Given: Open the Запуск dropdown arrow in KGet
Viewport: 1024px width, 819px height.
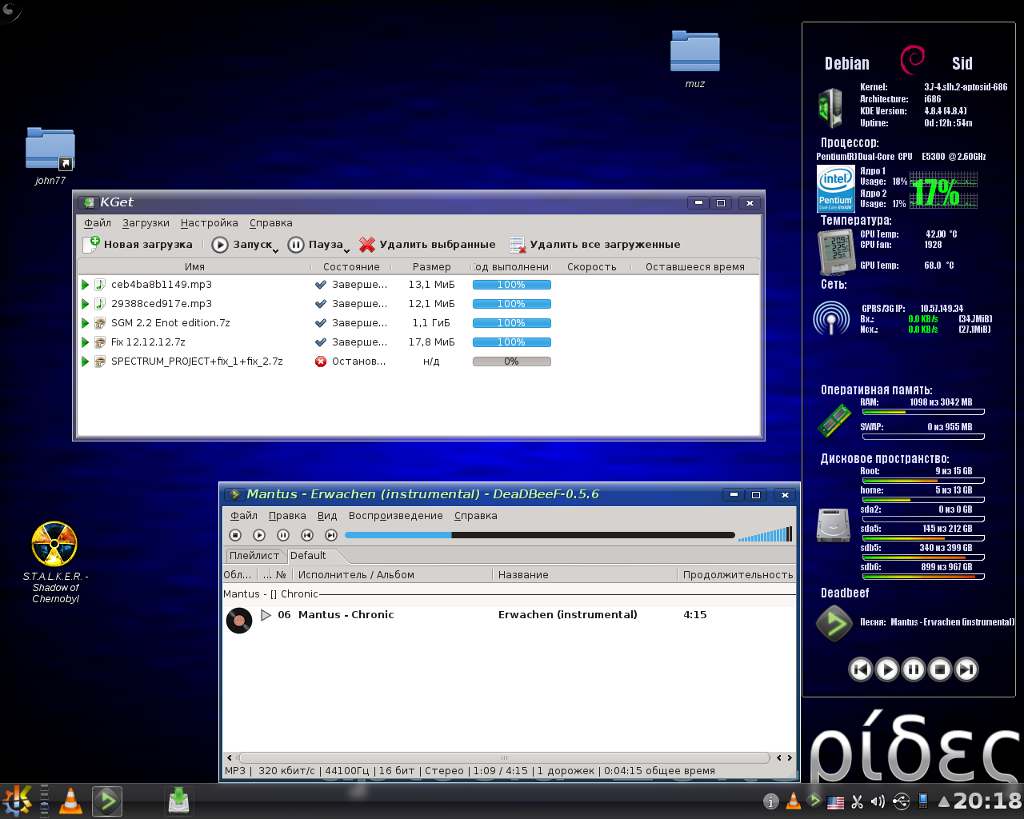Looking at the screenshot, I should [276, 251].
